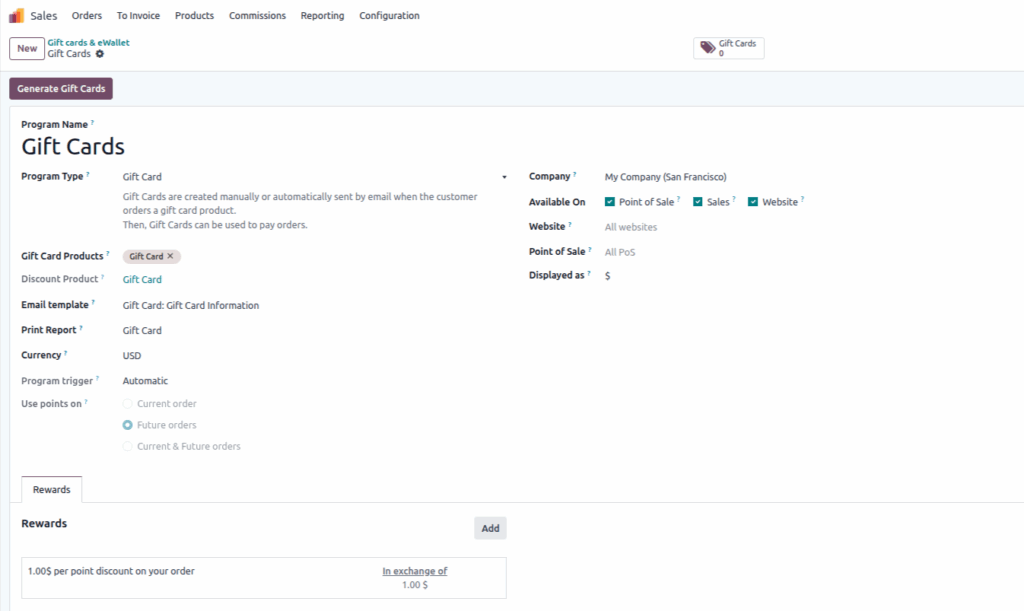The width and height of the screenshot is (1024, 611).
Task: Click the help mark next to Company
Action: pos(575,174)
